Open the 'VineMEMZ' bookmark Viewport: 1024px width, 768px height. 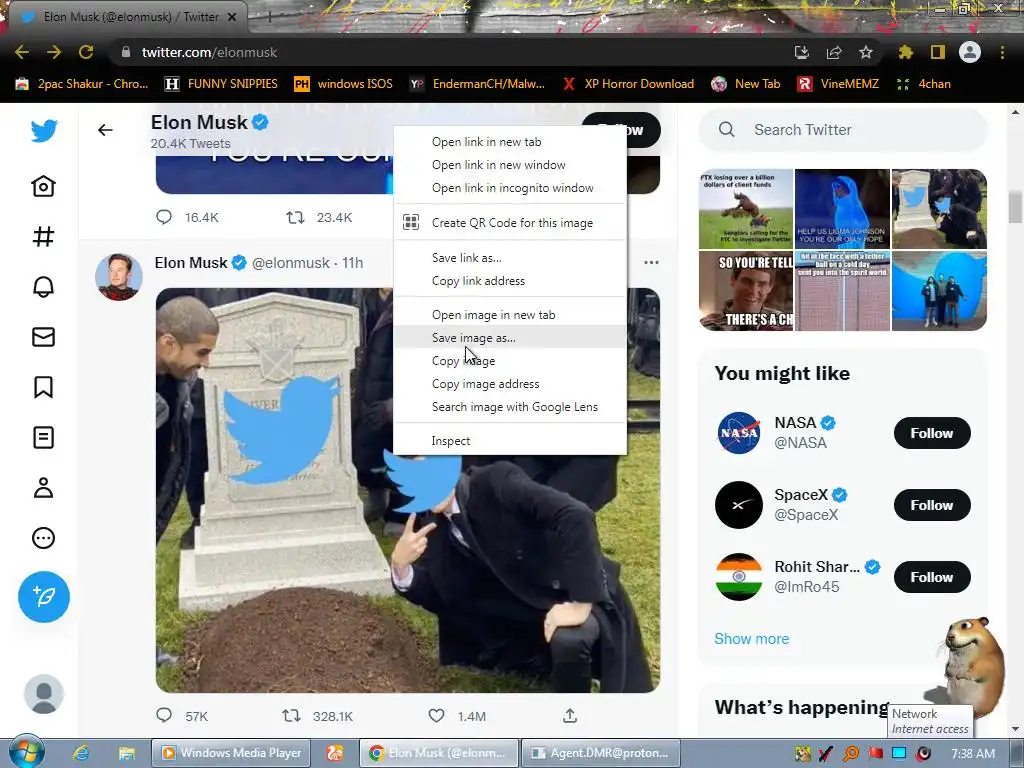tap(838, 84)
